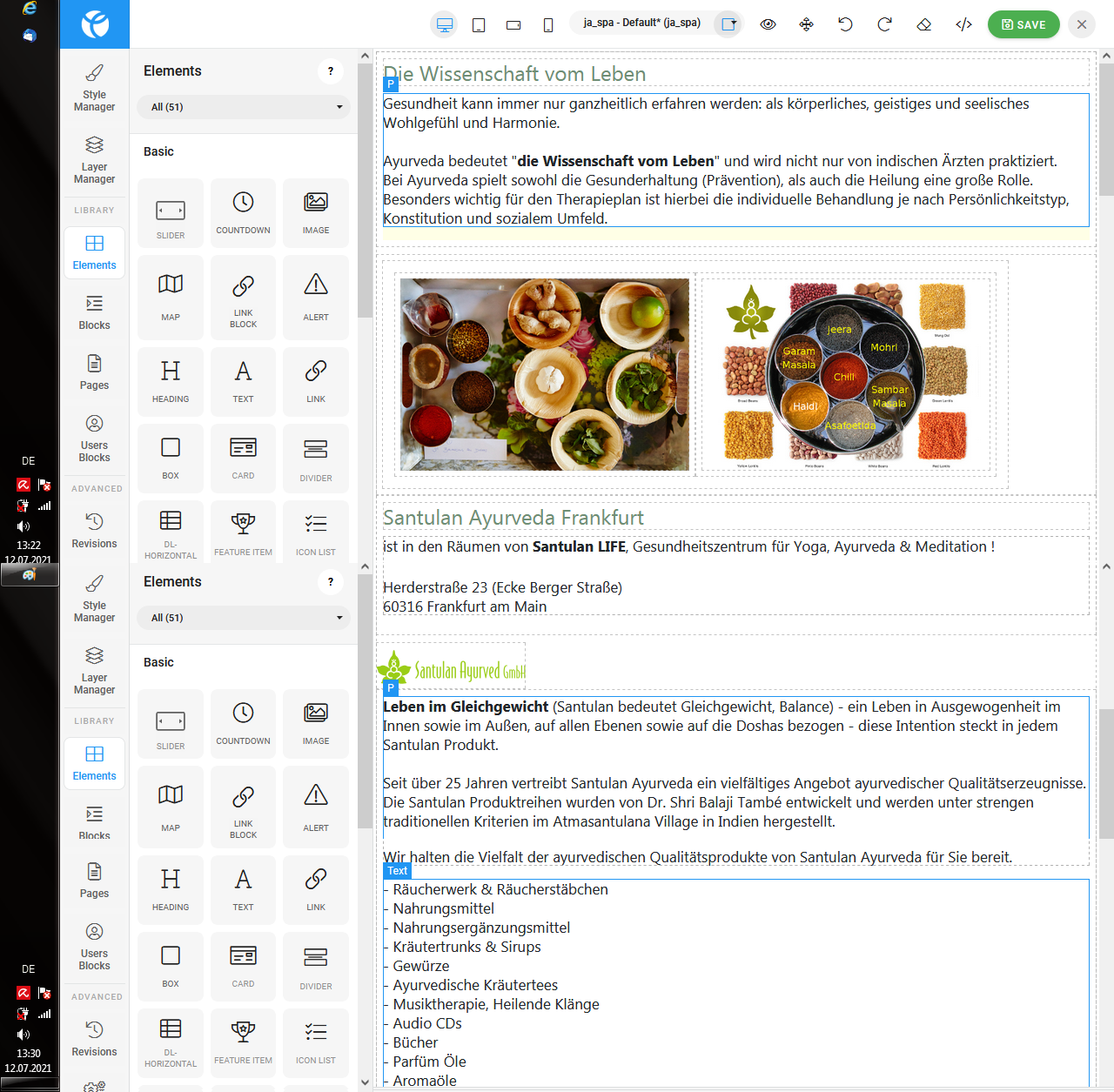Open the Pages tab in the upper sidebar
The height and width of the screenshot is (1092, 1114).
[94, 372]
